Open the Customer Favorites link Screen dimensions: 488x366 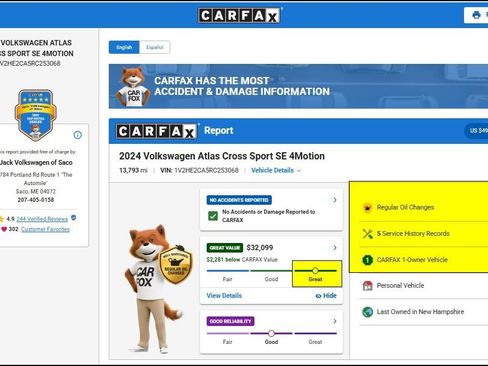click(x=45, y=229)
